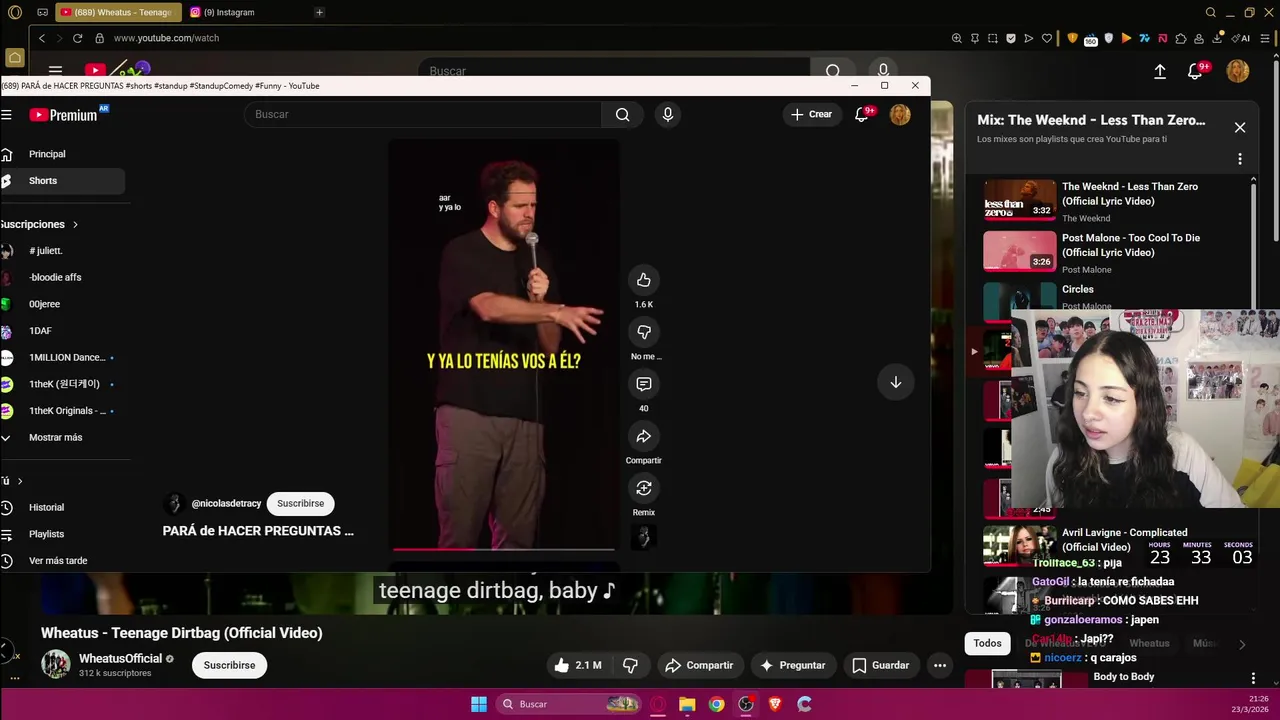Open 1MILLION Dance subscription

click(x=67, y=357)
